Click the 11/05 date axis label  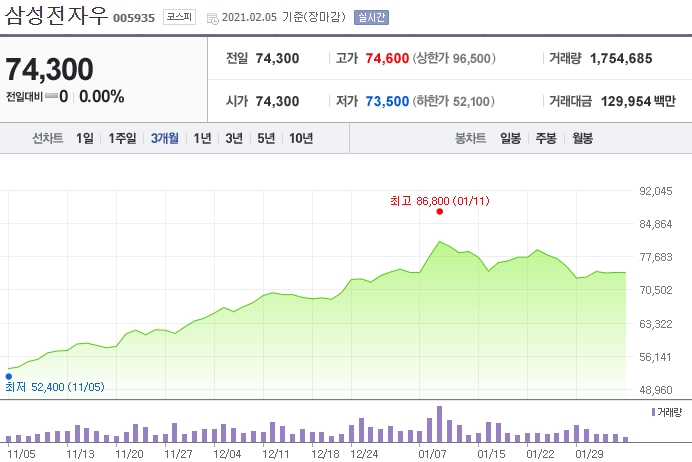22,454
